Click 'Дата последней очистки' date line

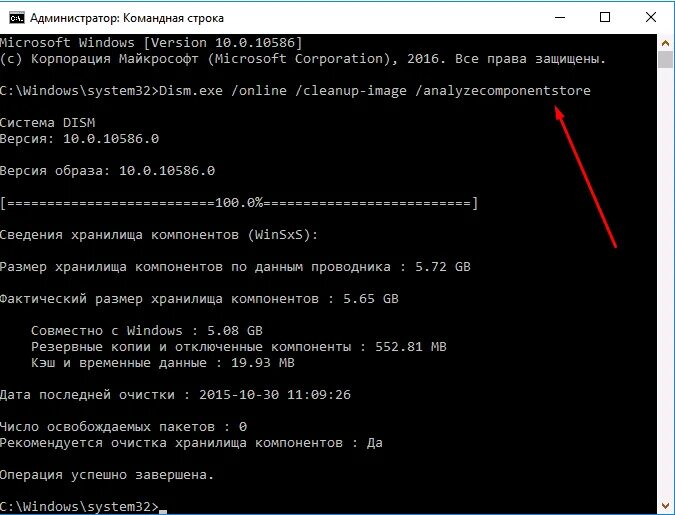[x=175, y=395]
